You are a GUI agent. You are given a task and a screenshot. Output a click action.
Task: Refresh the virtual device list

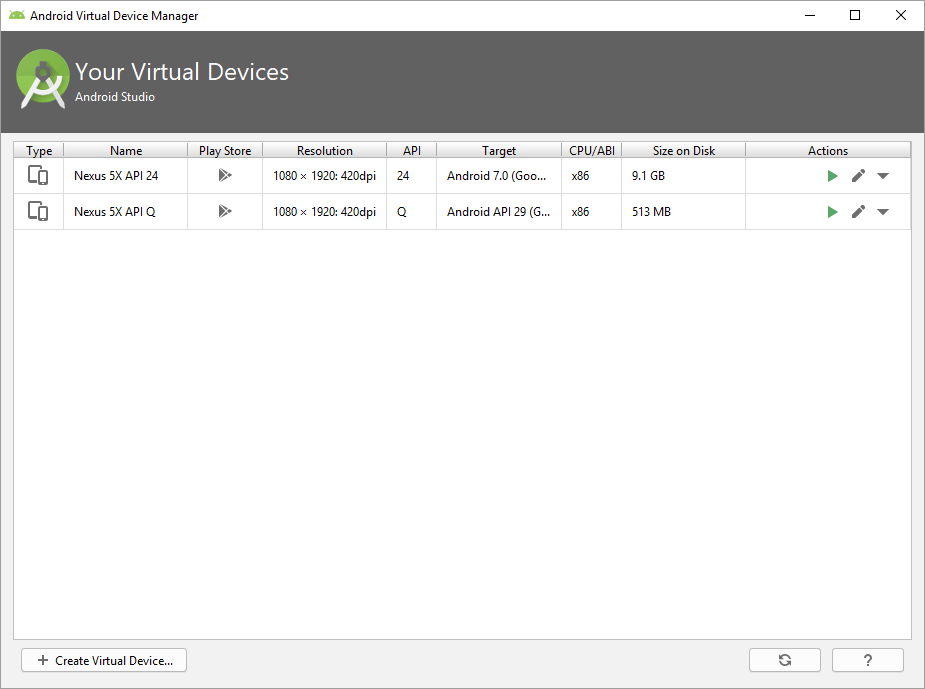click(x=785, y=660)
